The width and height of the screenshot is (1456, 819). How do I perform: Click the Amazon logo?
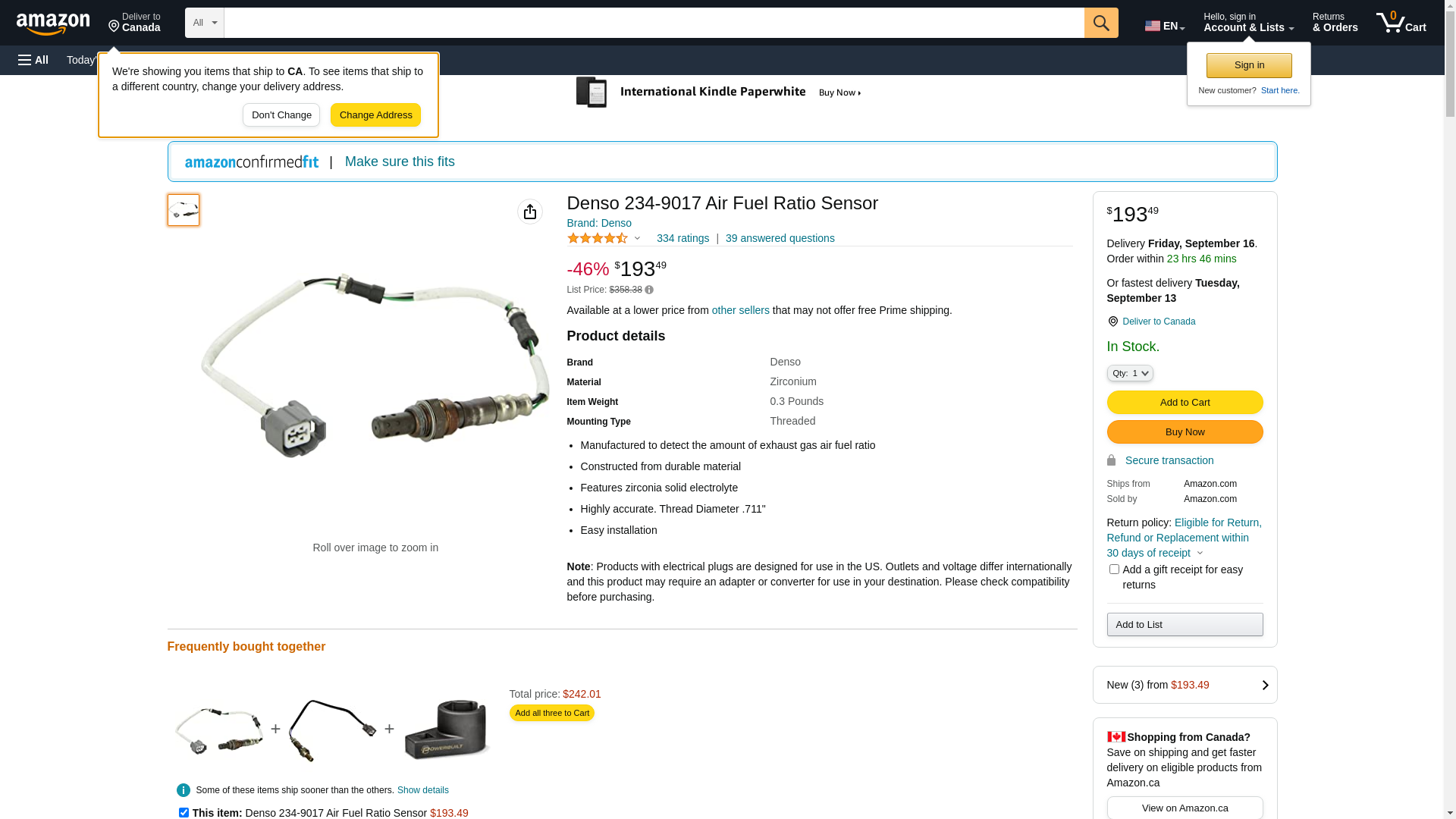click(x=53, y=24)
